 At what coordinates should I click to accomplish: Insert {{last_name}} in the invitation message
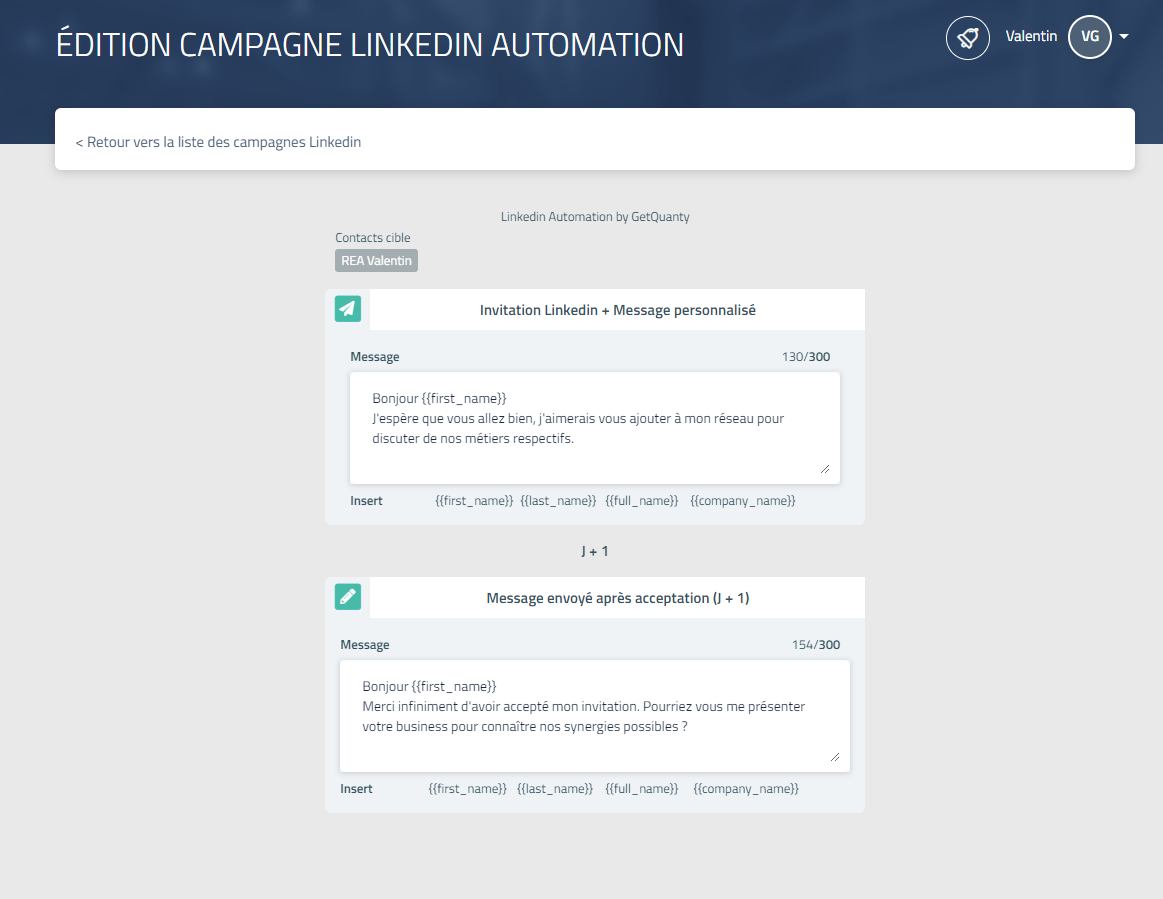(558, 501)
